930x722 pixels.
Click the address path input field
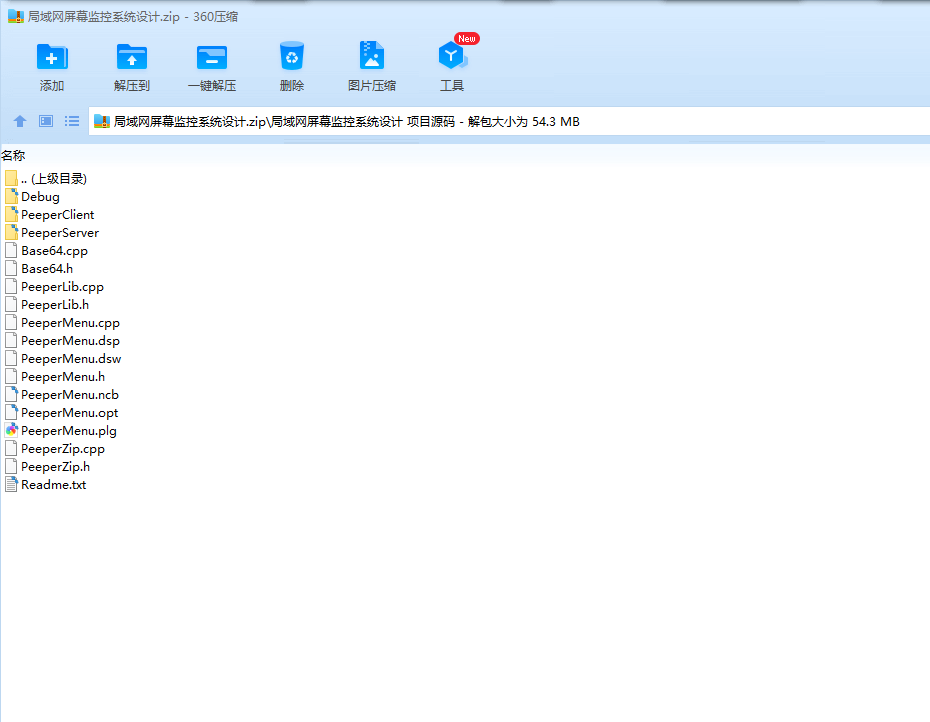tap(509, 121)
